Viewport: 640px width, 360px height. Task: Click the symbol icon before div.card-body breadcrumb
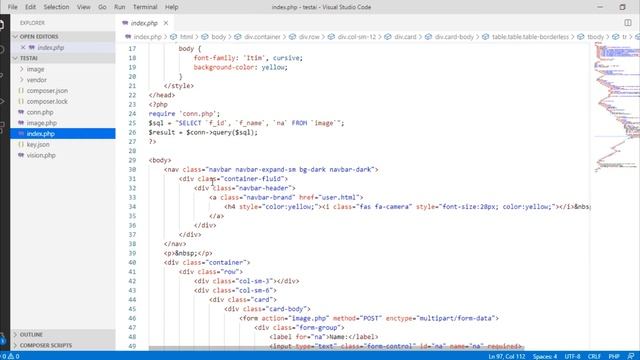(x=428, y=37)
